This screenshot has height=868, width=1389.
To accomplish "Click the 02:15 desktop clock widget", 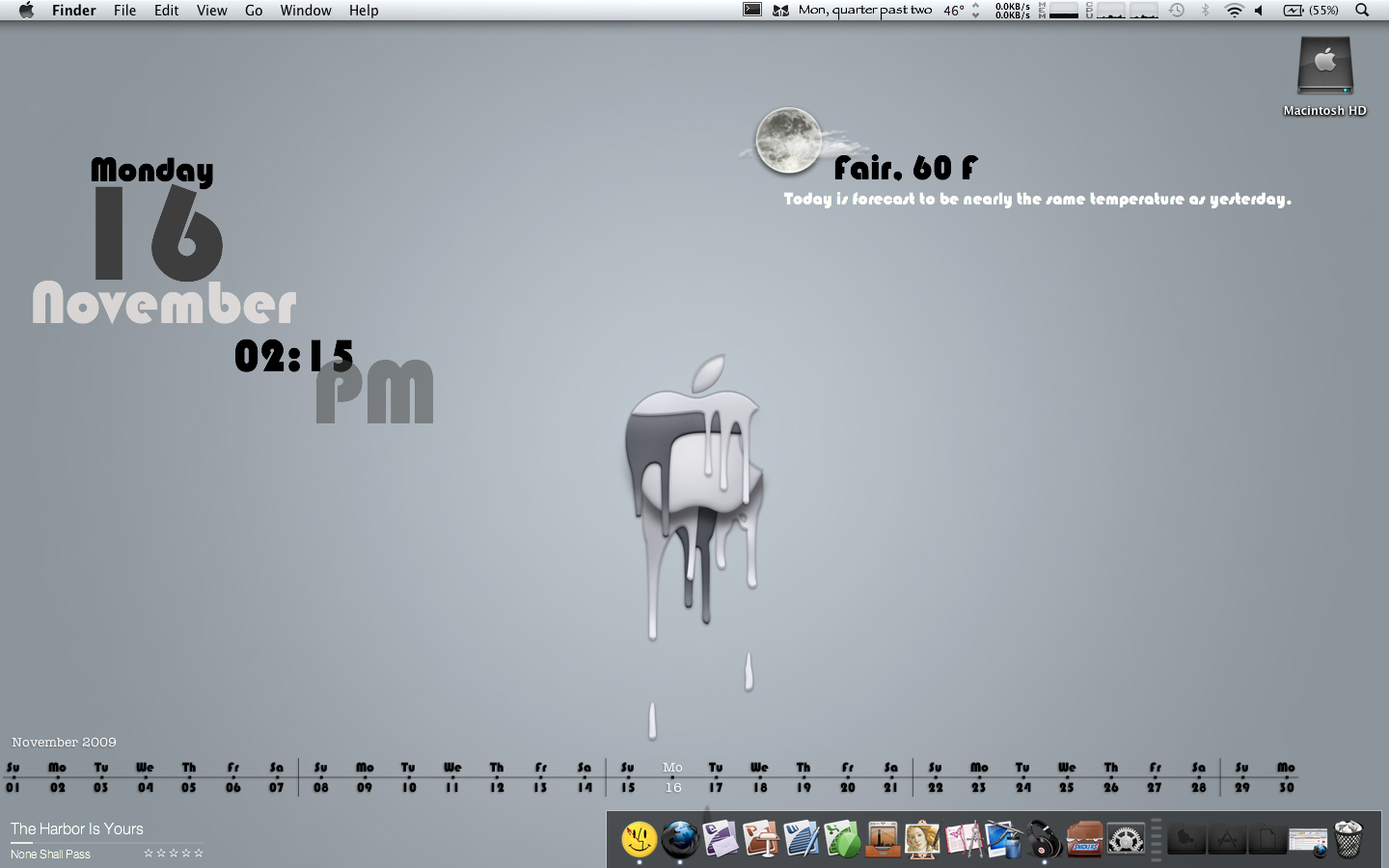I will click(294, 357).
